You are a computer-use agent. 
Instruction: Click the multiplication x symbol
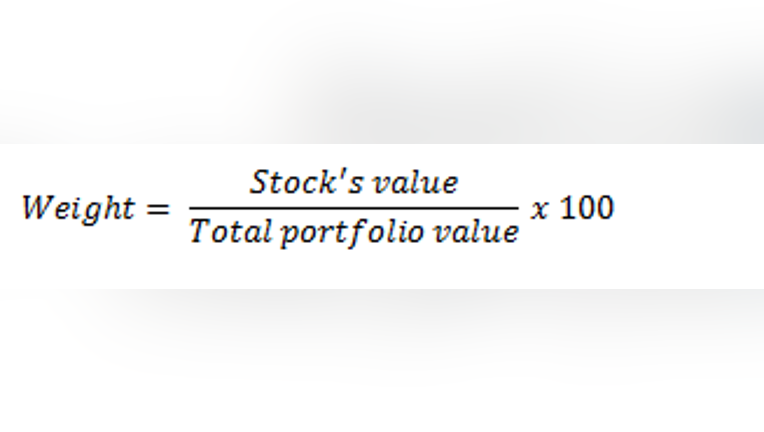[540, 210]
